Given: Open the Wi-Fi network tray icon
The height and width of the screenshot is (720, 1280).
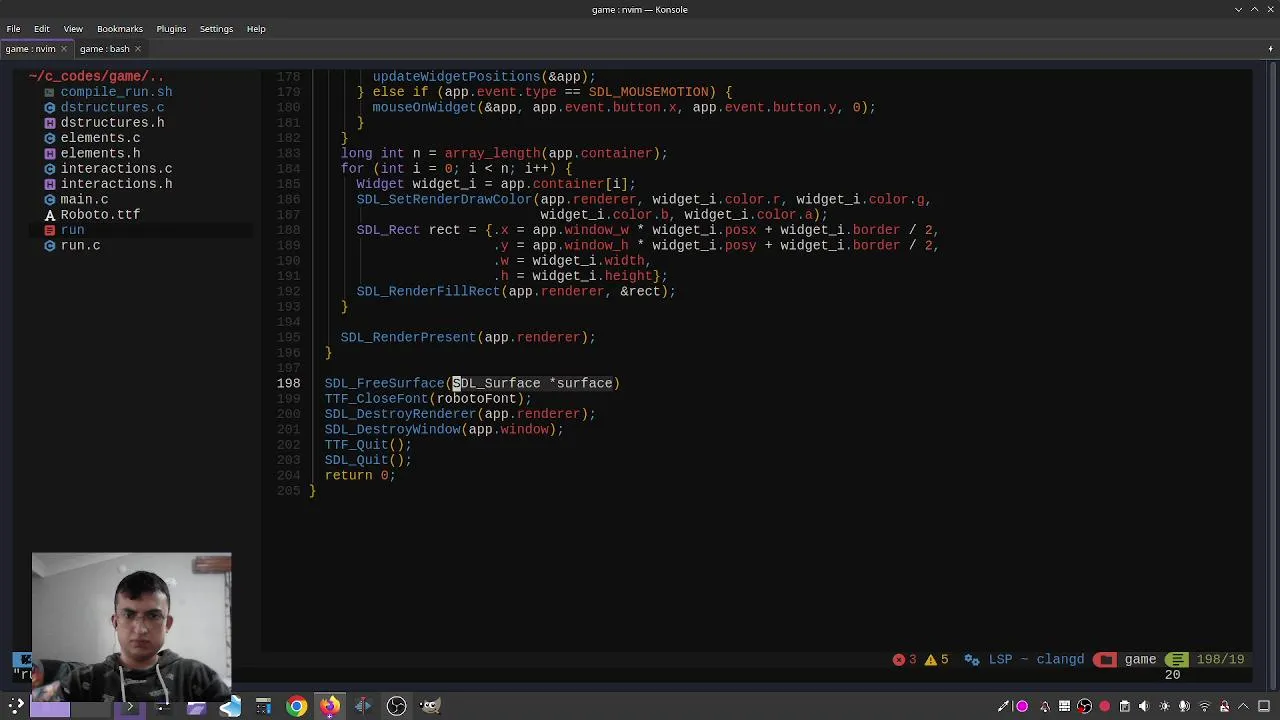Looking at the screenshot, I should coord(1204,706).
